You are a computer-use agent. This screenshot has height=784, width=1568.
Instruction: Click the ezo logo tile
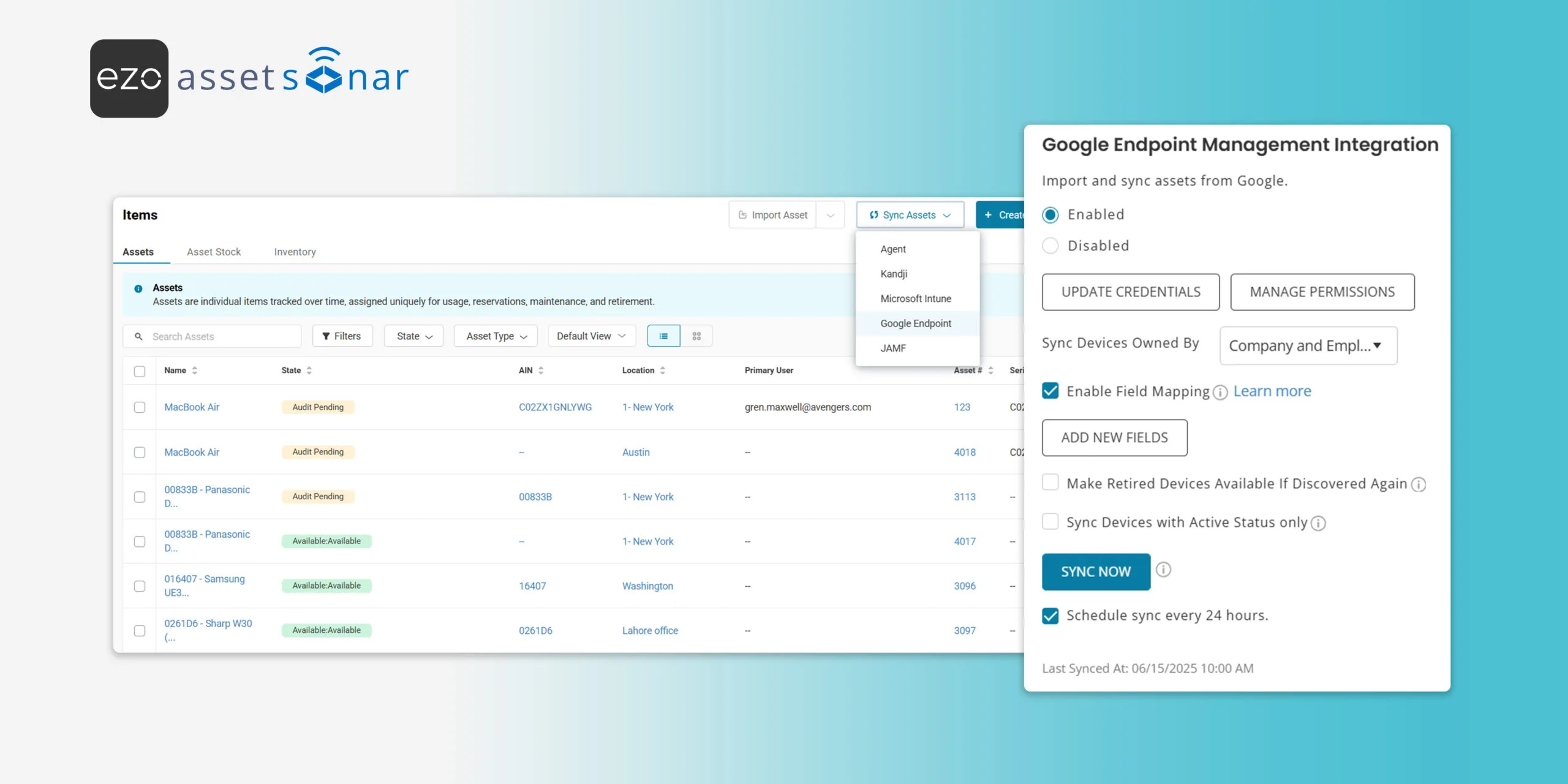coord(129,78)
